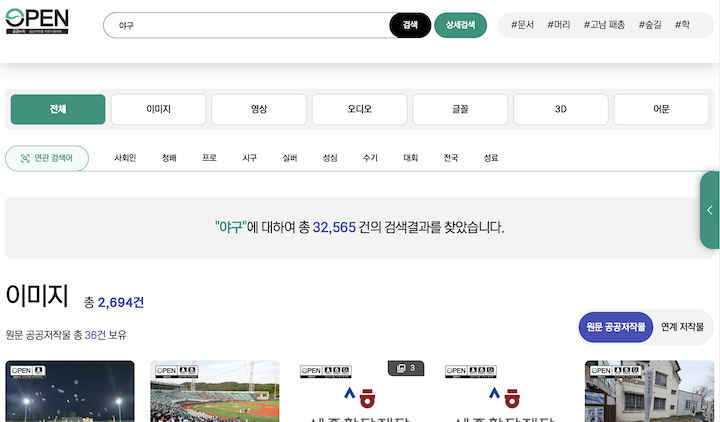Image resolution: width=720 pixels, height=422 pixels.
Task: Expand the green side panel arrow
Action: tap(710, 210)
